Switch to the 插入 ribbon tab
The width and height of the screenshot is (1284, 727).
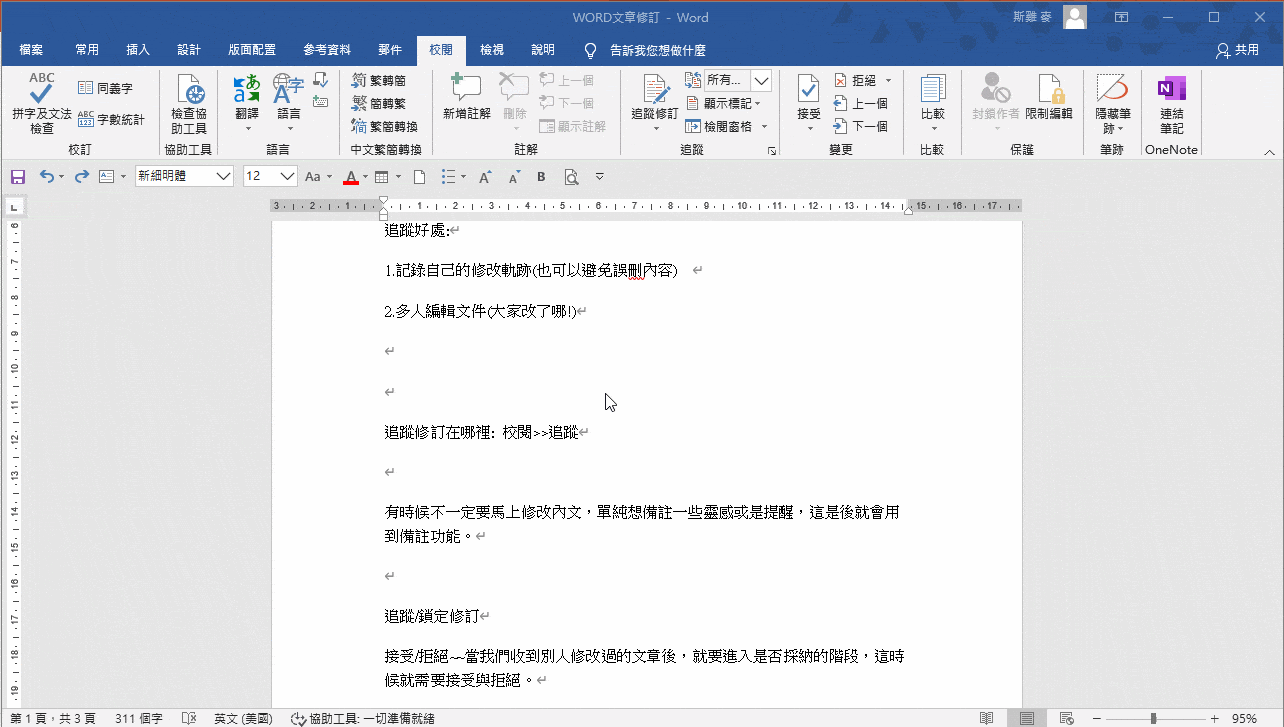coord(138,50)
